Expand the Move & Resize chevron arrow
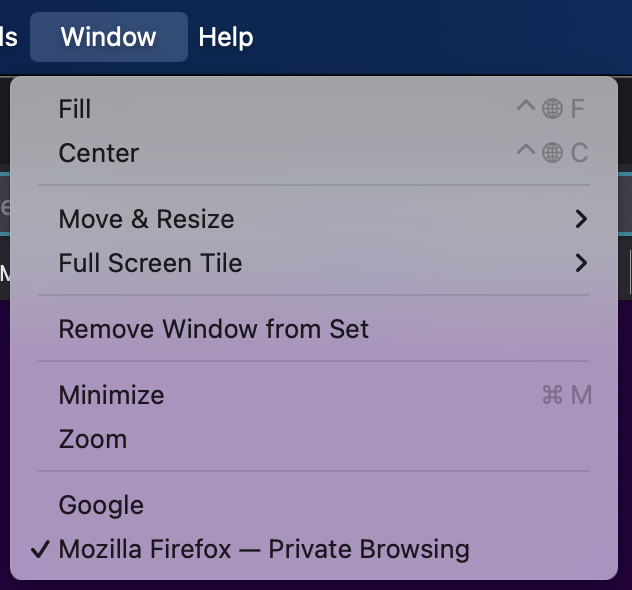632x590 pixels. (x=581, y=219)
